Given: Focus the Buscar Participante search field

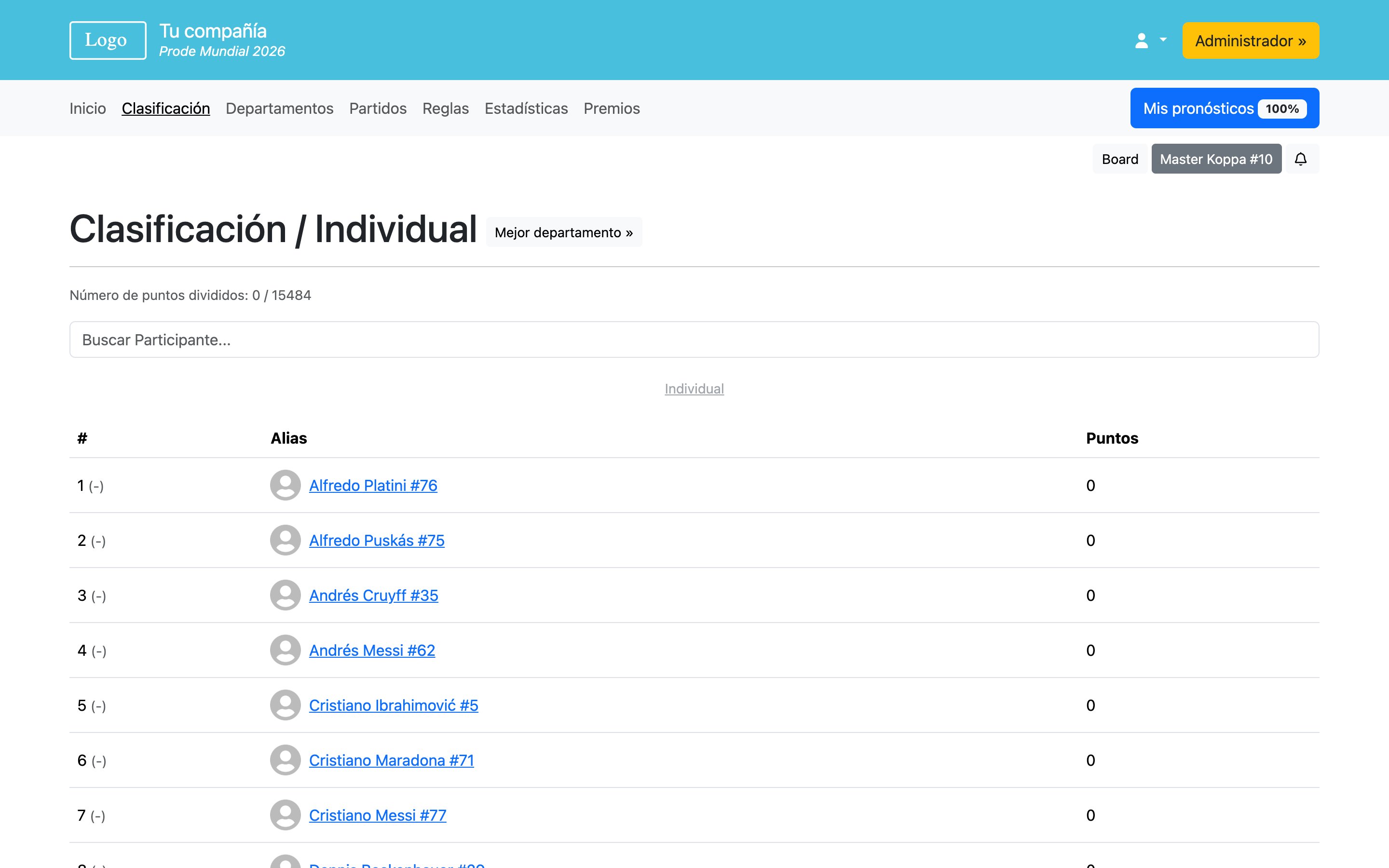Looking at the screenshot, I should 694,340.
